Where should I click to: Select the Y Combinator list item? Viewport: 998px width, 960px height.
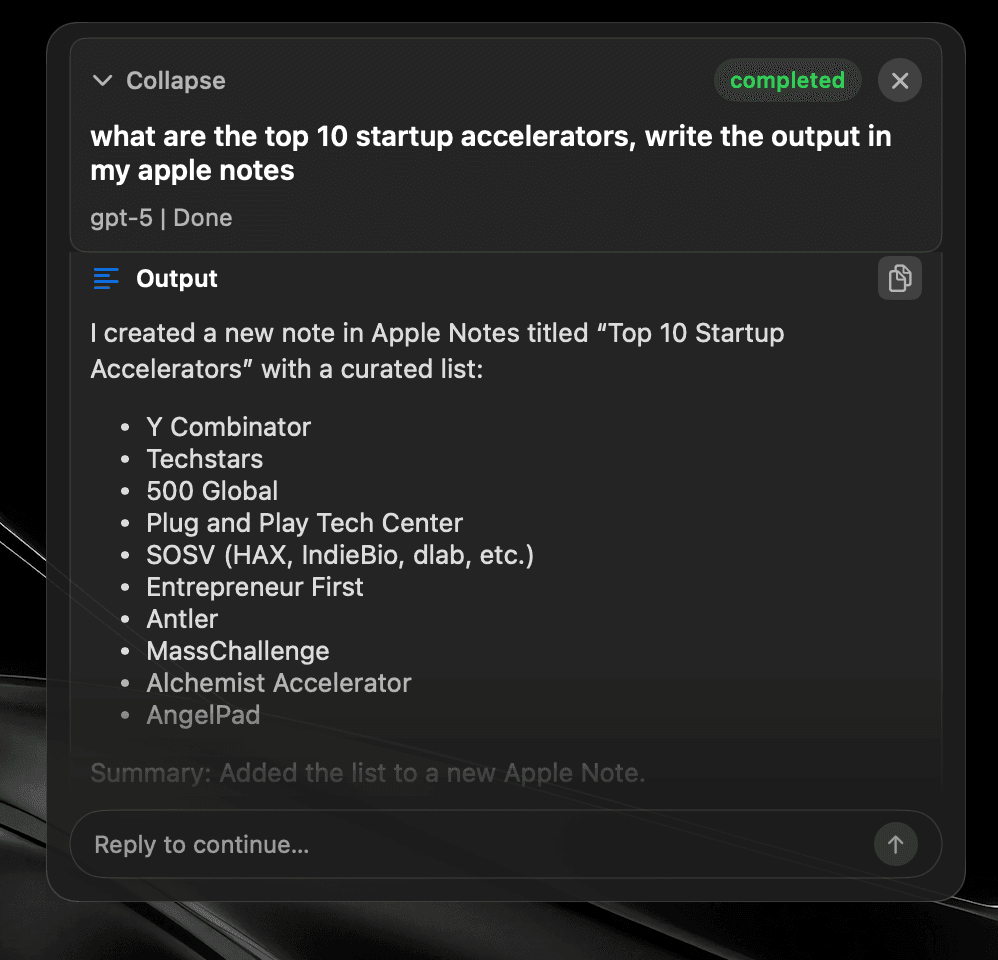[x=228, y=427]
